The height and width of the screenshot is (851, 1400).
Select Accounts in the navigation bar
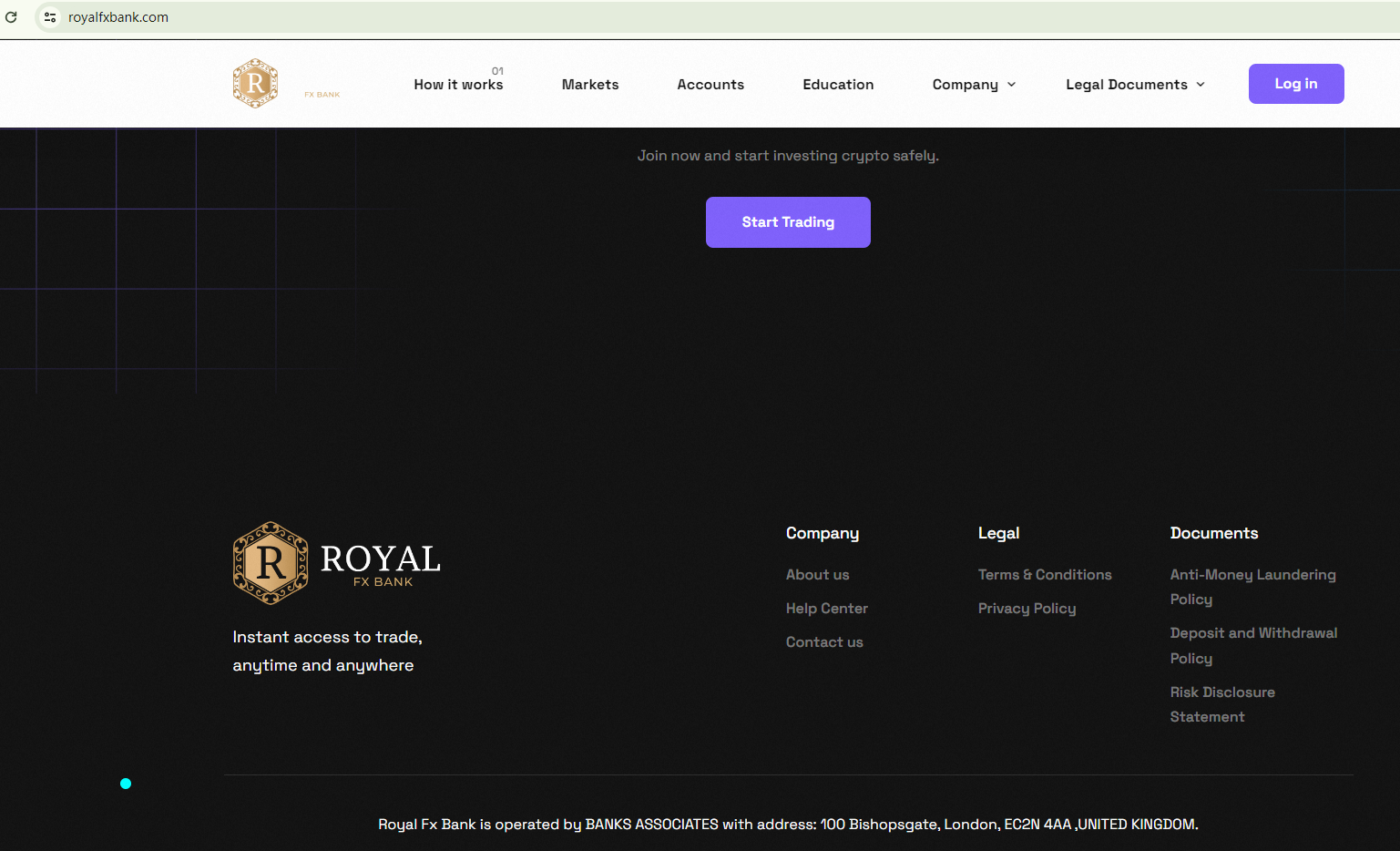tap(710, 85)
